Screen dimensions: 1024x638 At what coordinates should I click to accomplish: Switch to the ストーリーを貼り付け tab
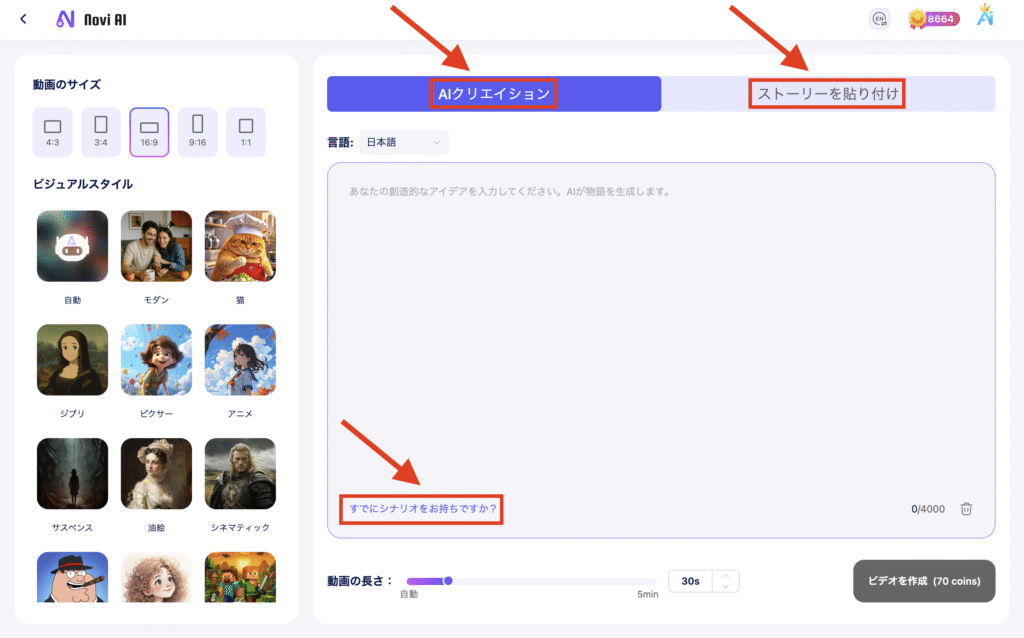(x=828, y=94)
